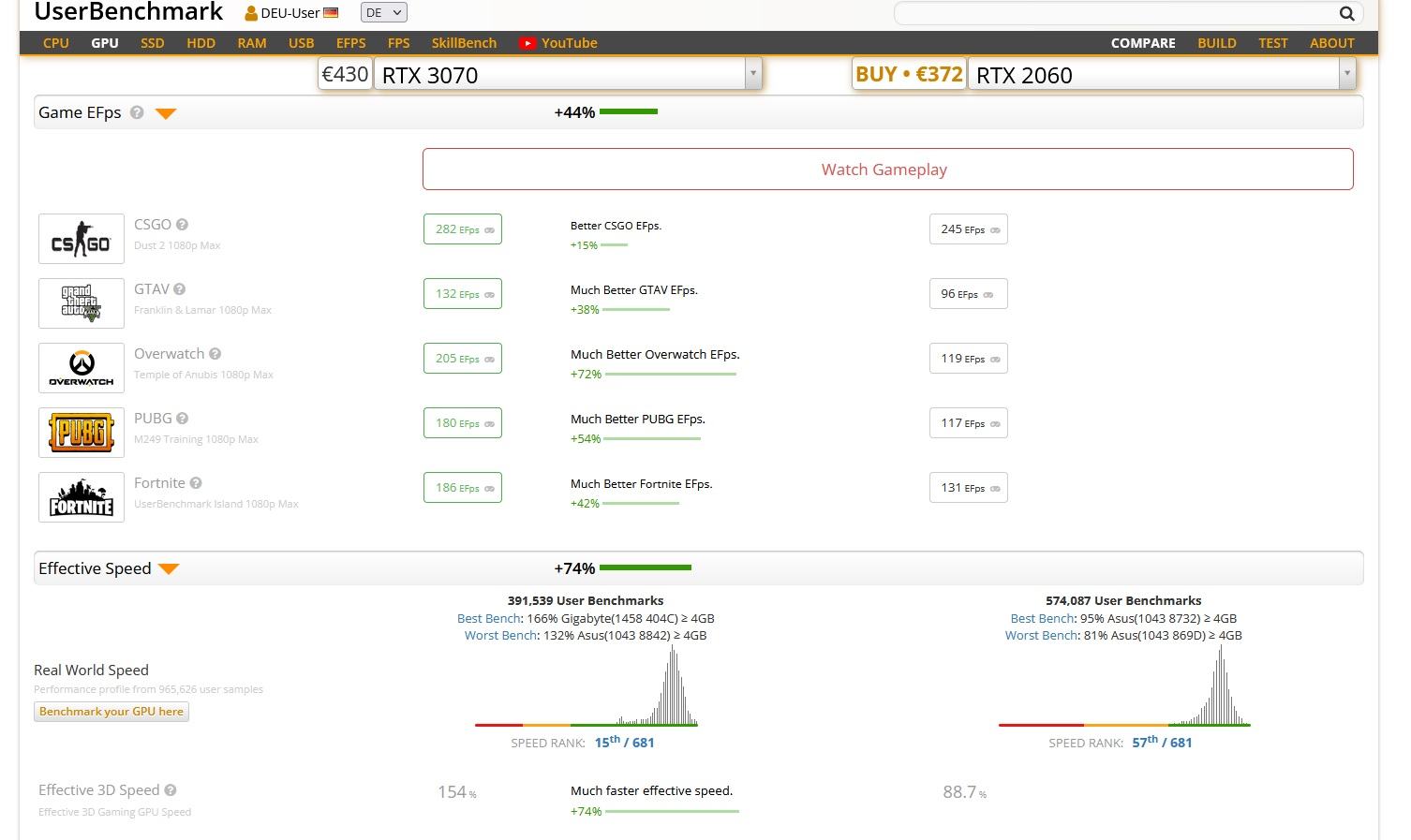Image resolution: width=1411 pixels, height=840 pixels.
Task: Open the COMPARE menu item
Action: (x=1143, y=43)
